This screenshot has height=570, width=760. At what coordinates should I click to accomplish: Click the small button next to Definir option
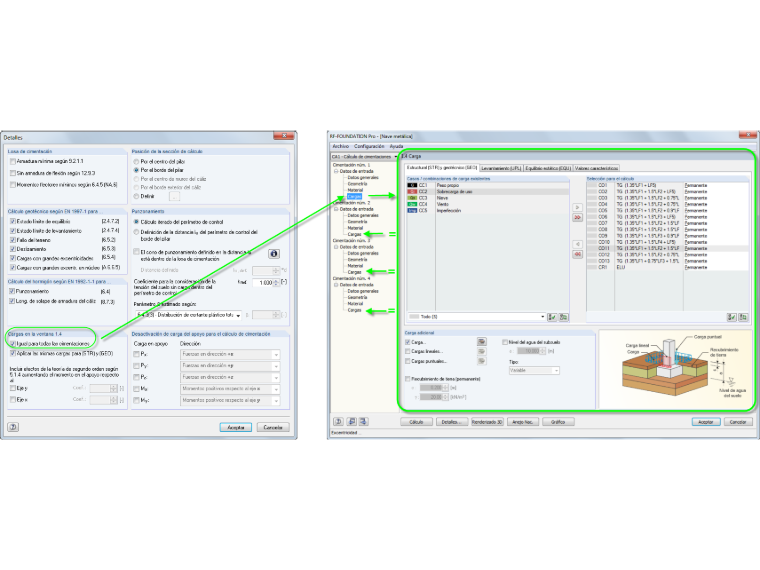tap(174, 196)
